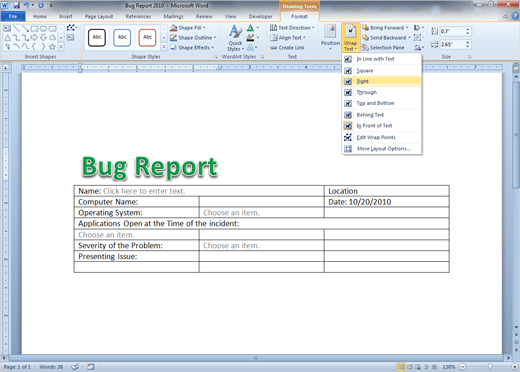520x372 pixels.
Task: Open the Selection Pane
Action: coord(384,48)
